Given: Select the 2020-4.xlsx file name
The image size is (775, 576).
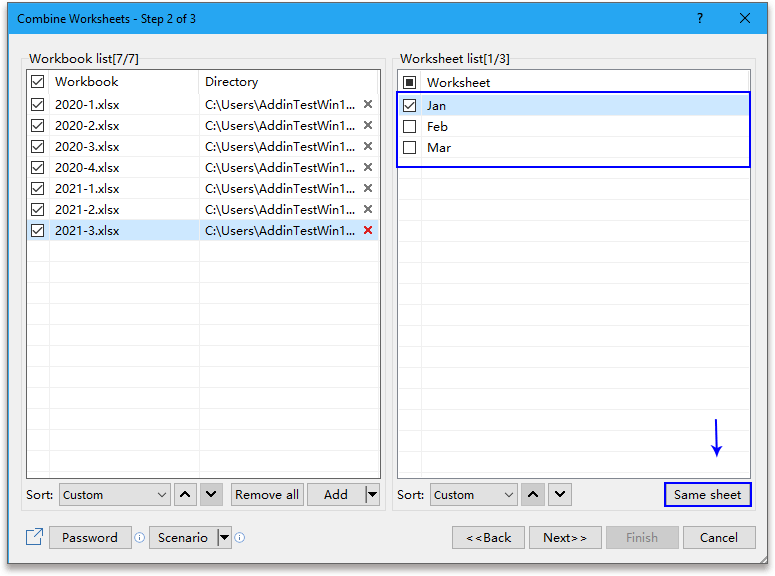Looking at the screenshot, I should coord(87,168).
